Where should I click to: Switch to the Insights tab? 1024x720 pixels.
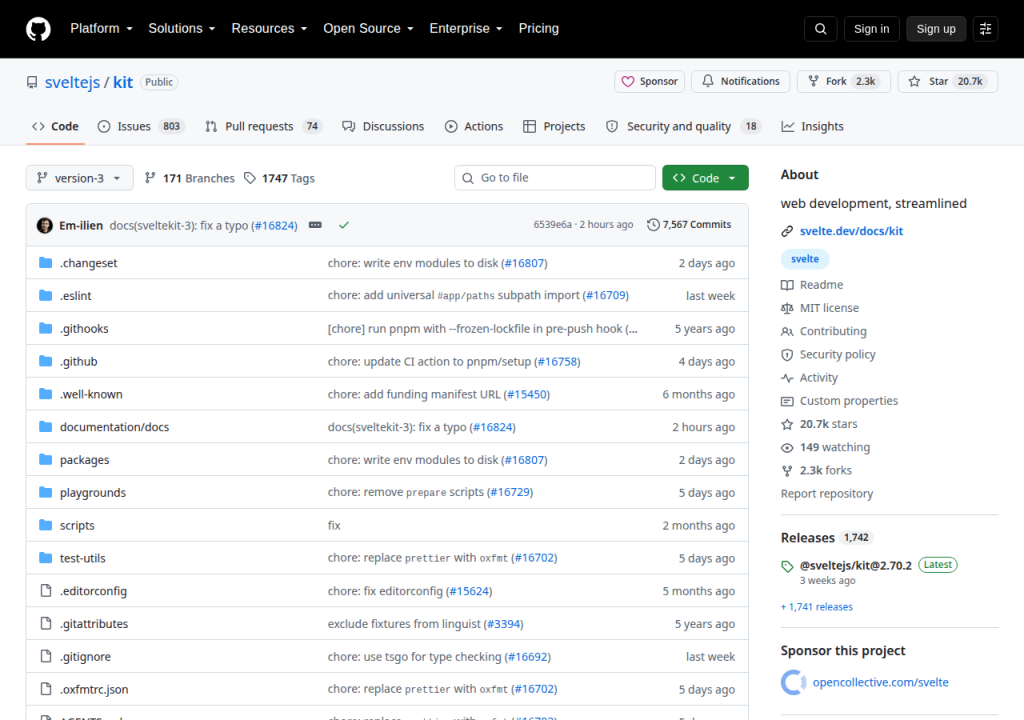[812, 127]
